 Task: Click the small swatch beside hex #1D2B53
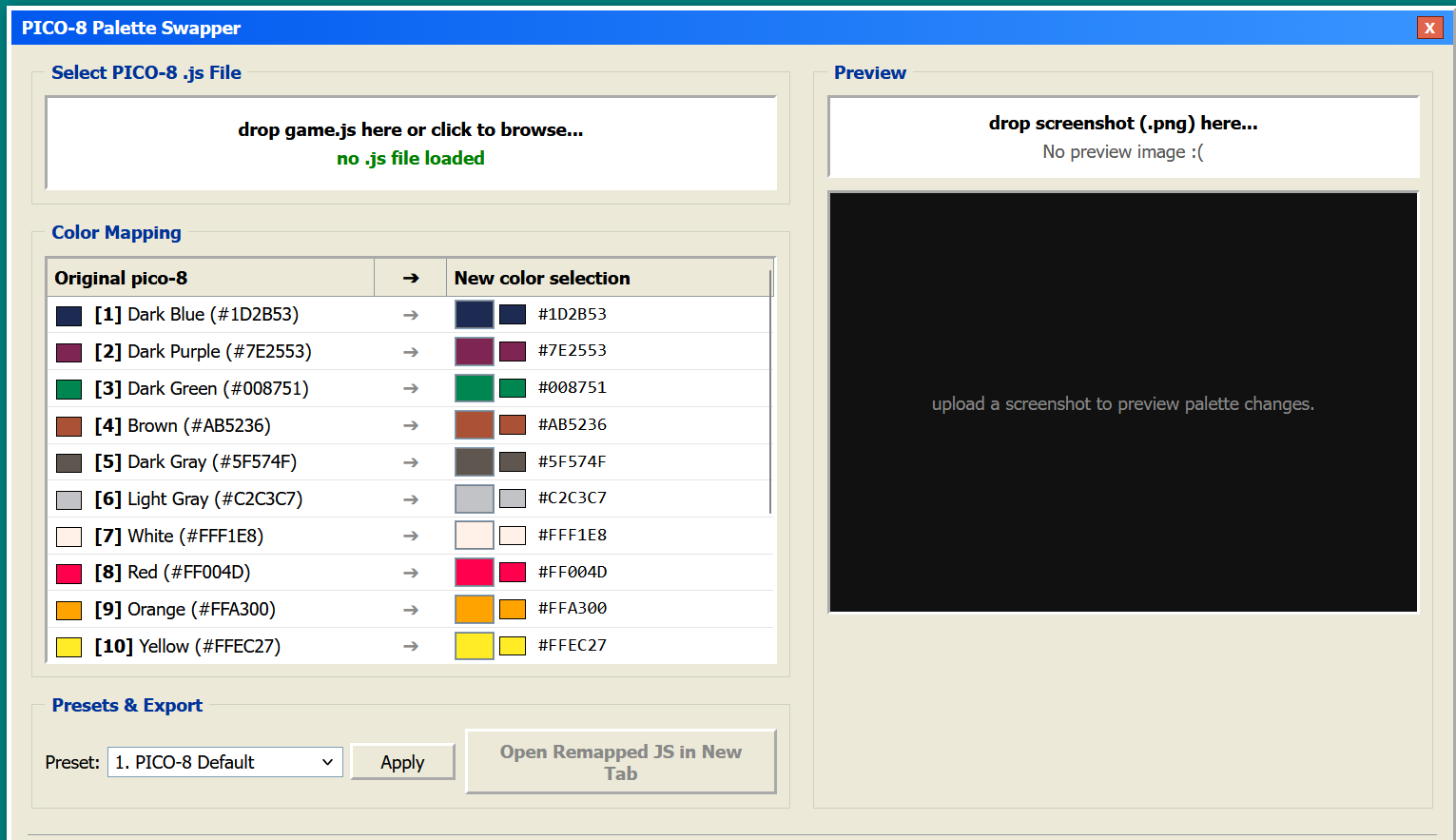tap(513, 314)
